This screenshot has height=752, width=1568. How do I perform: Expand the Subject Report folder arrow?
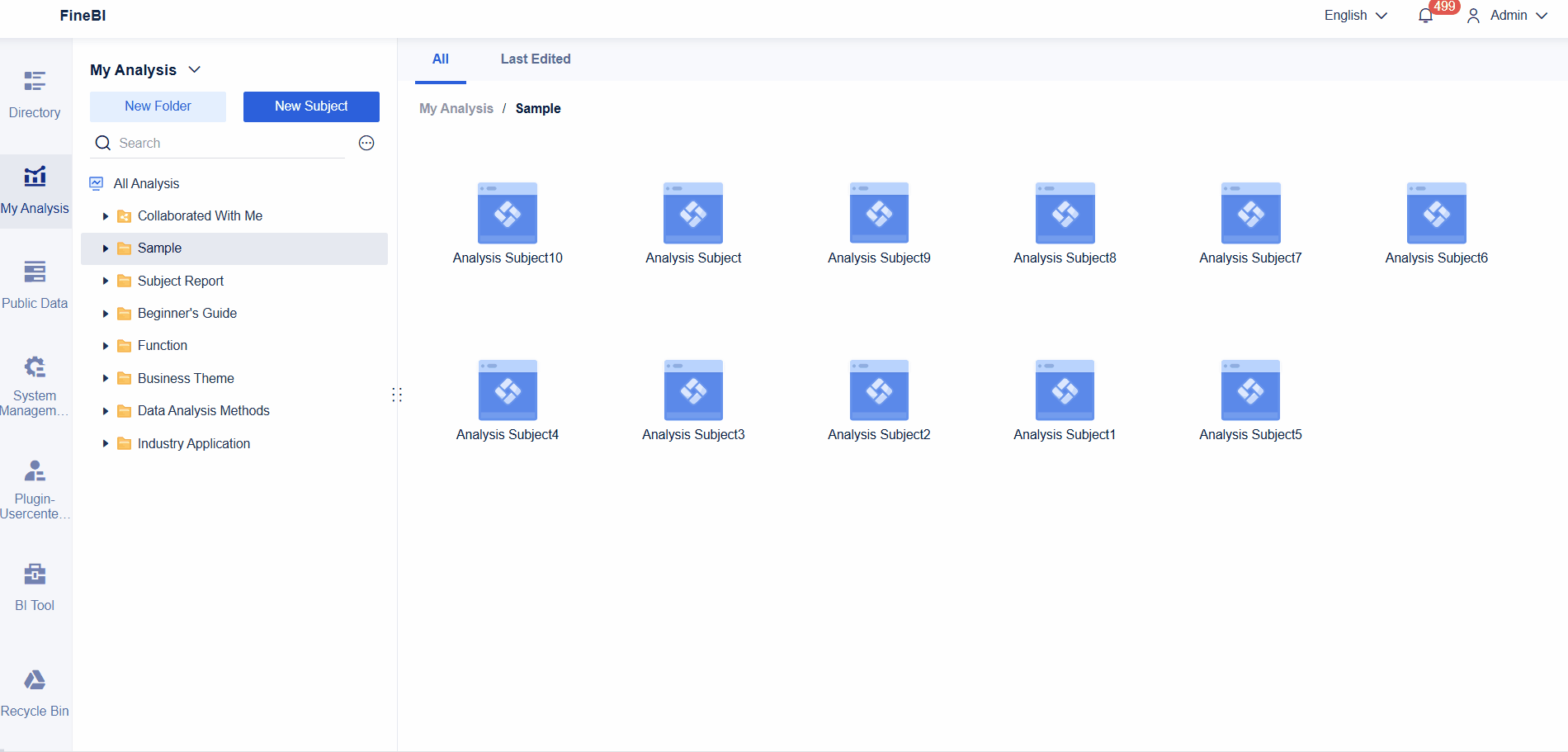106,281
